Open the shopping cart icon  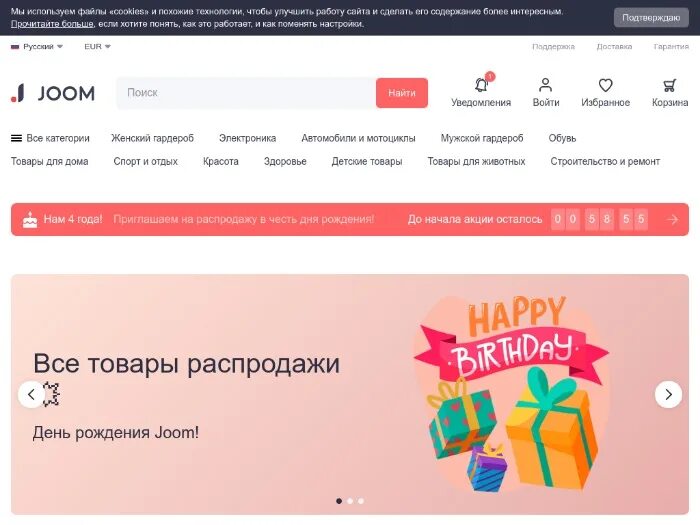point(669,85)
